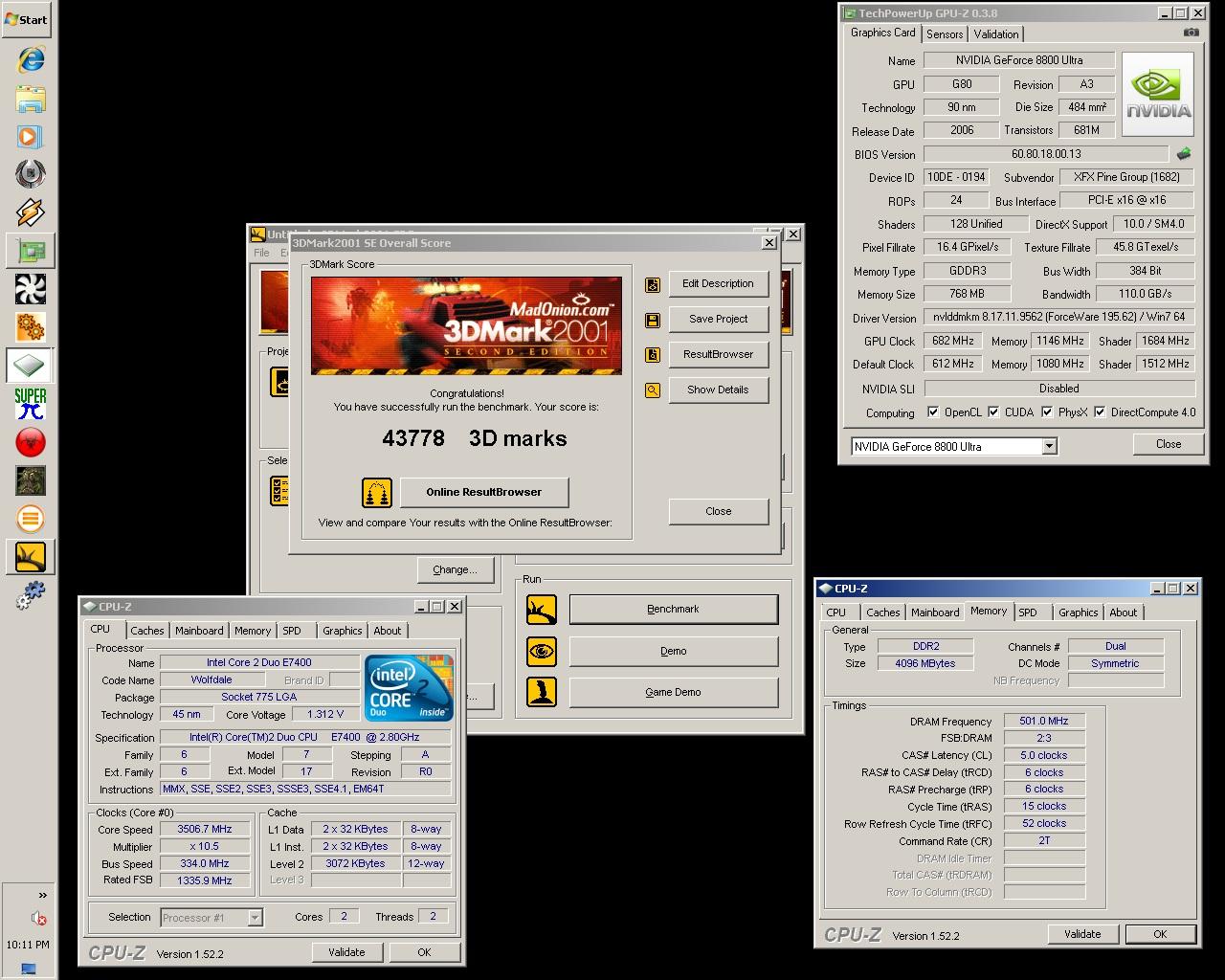The width and height of the screenshot is (1225, 980).
Task: Open the fan-shaped taskbar icon
Action: [x=30, y=289]
